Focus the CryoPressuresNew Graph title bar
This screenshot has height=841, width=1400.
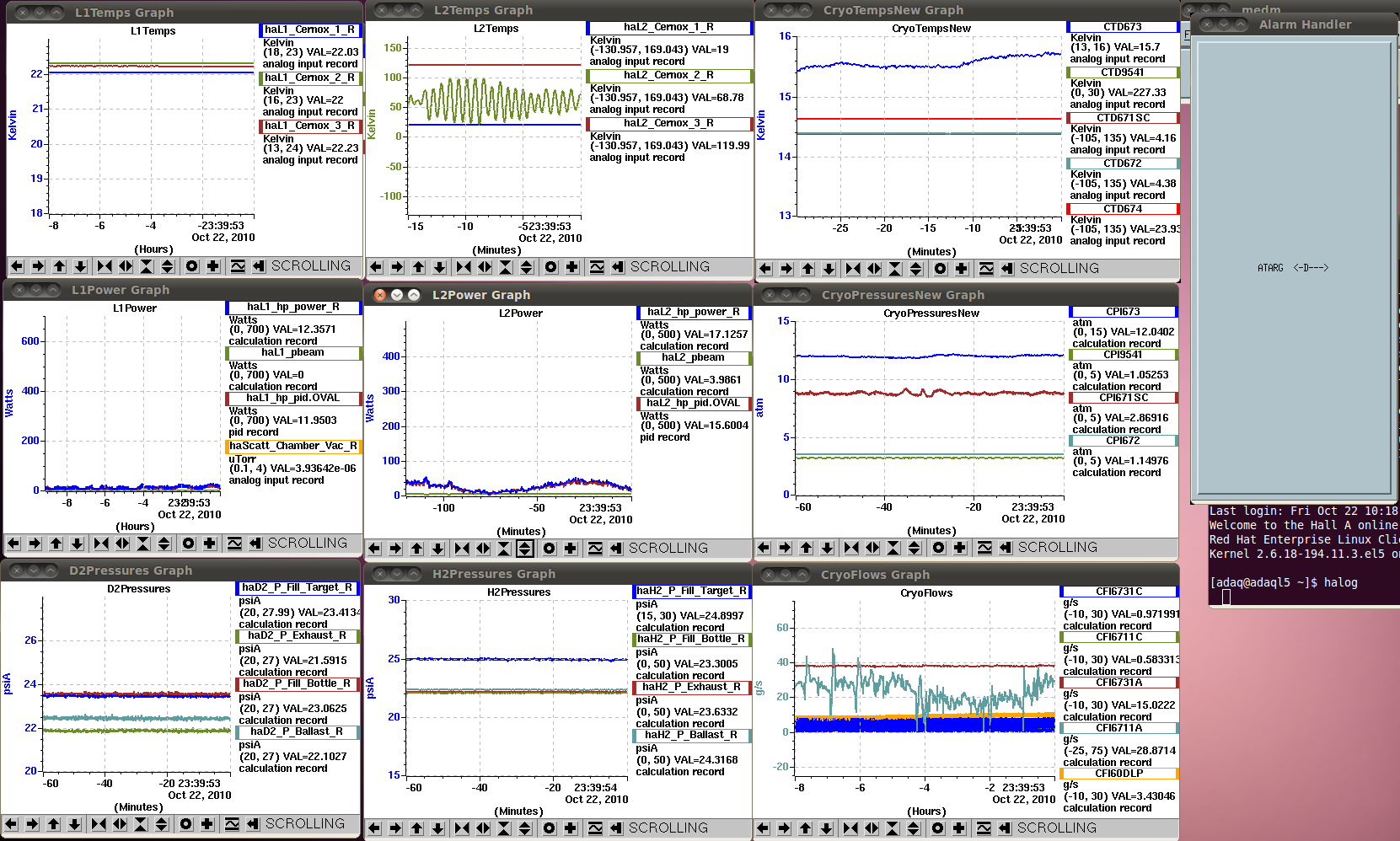coord(966,295)
